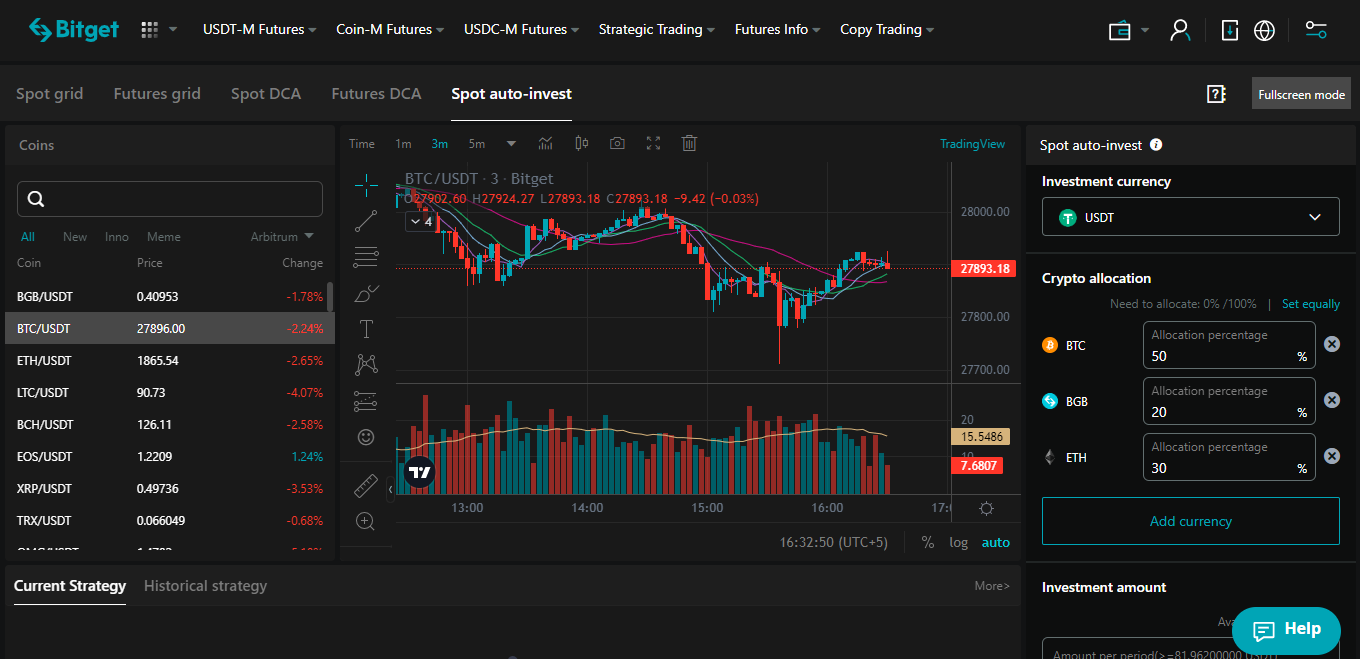1360x659 pixels.
Task: Open the preferences sliders icon
Action: [1316, 30]
